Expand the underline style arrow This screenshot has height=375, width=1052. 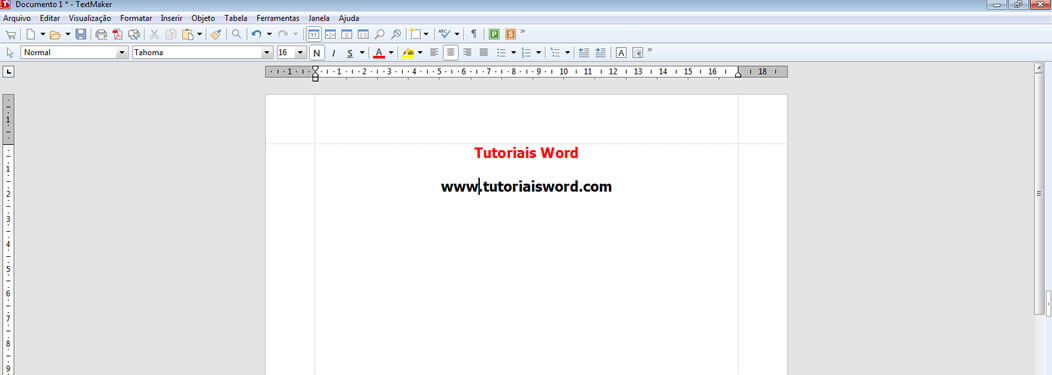point(362,52)
